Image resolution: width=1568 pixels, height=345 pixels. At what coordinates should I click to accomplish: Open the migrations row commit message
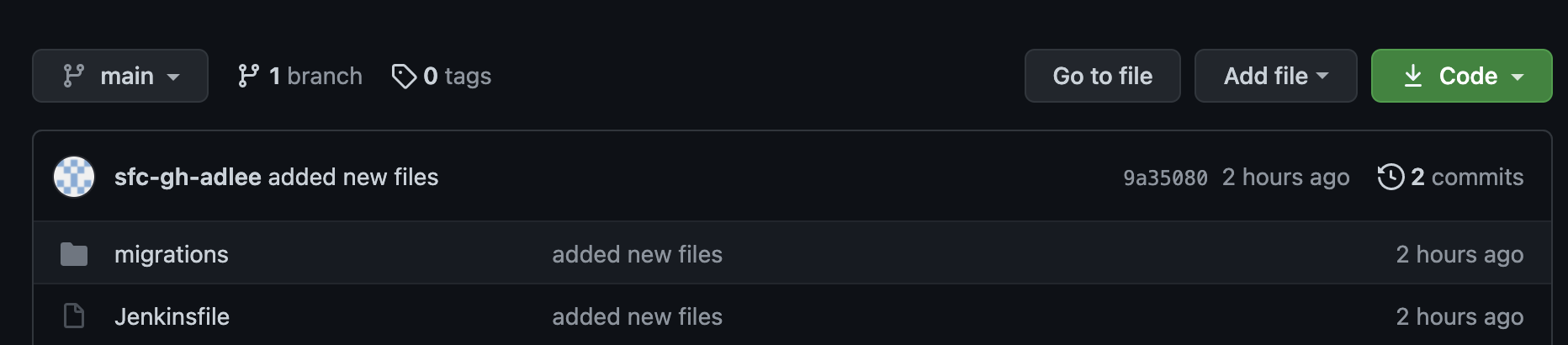click(x=637, y=254)
